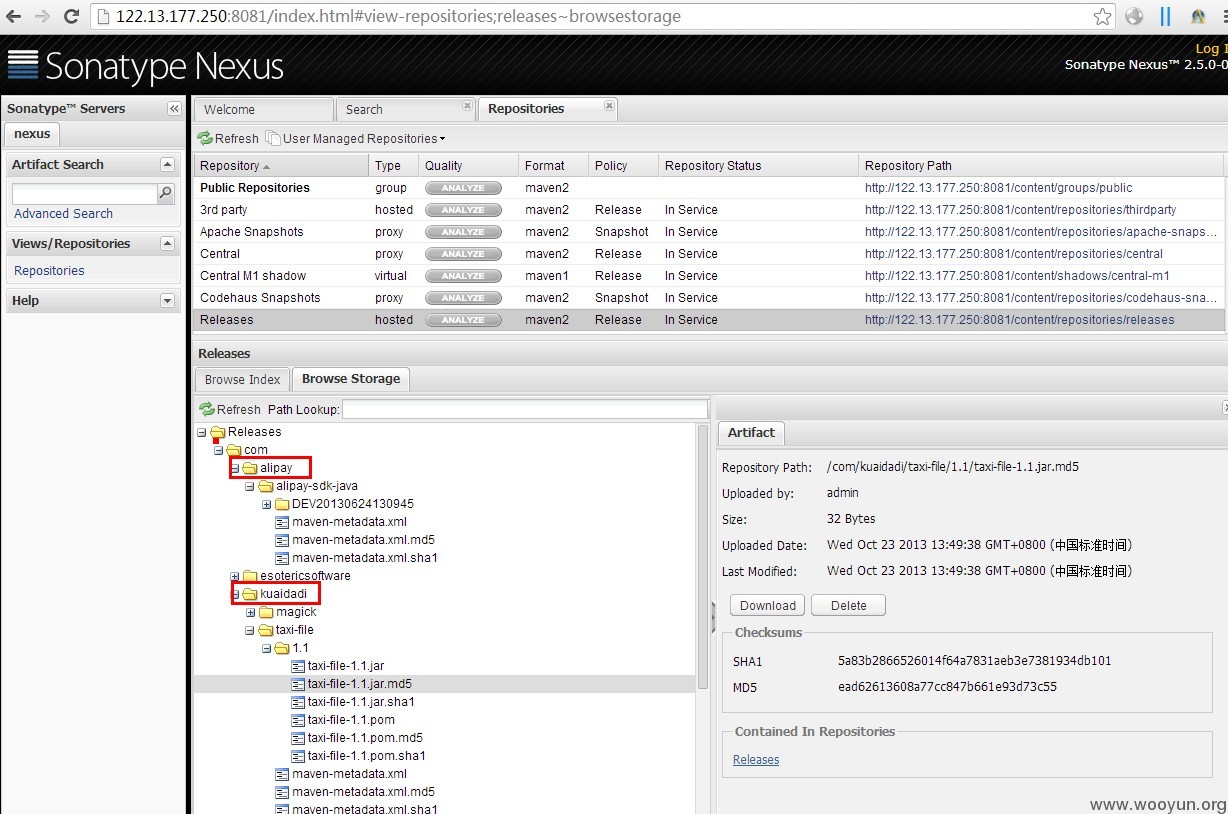The image size is (1228, 814).
Task: Select the taxi-file-1.1.jar file icon
Action: point(298,666)
